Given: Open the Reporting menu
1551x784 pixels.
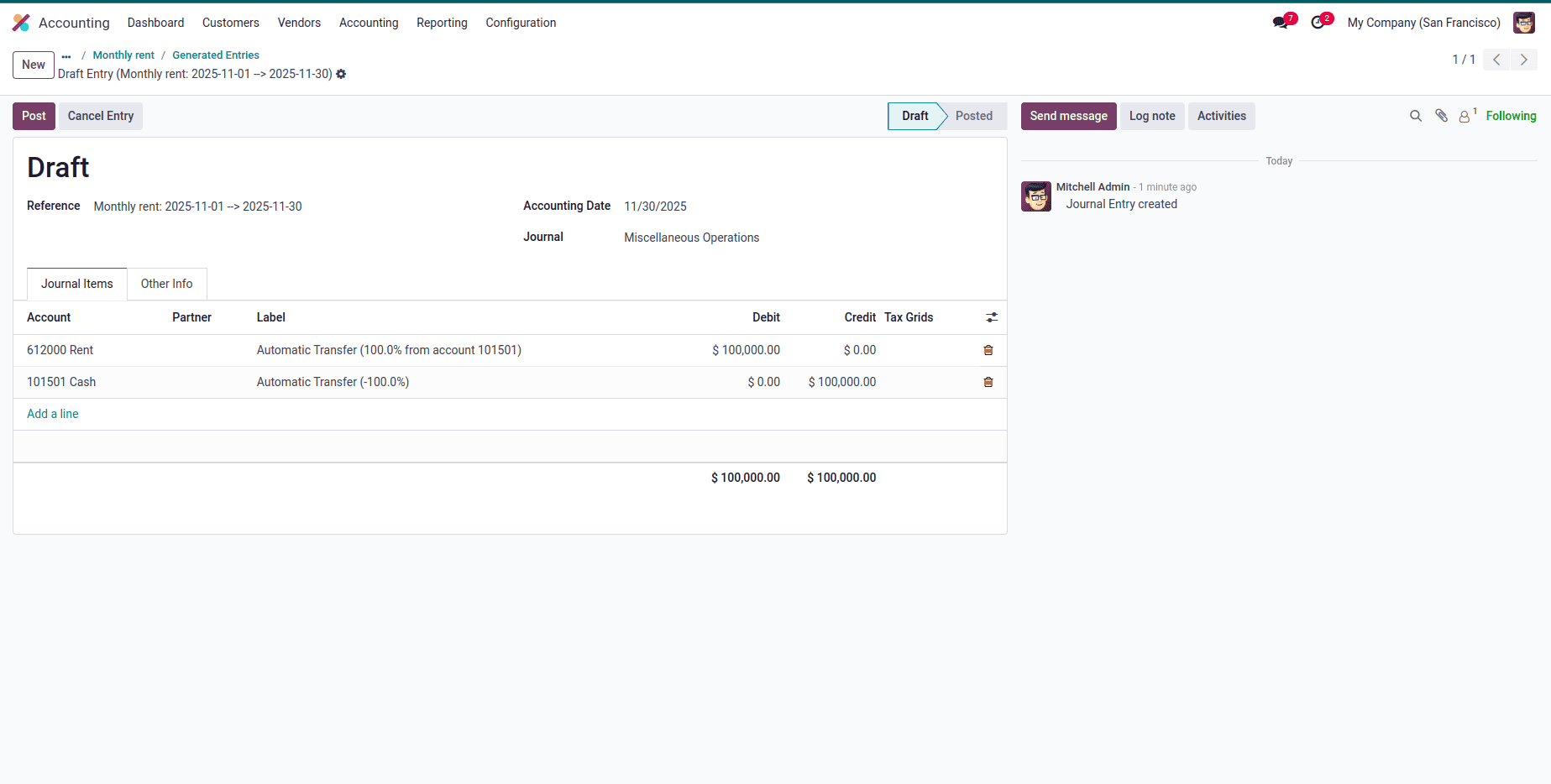Looking at the screenshot, I should [442, 23].
